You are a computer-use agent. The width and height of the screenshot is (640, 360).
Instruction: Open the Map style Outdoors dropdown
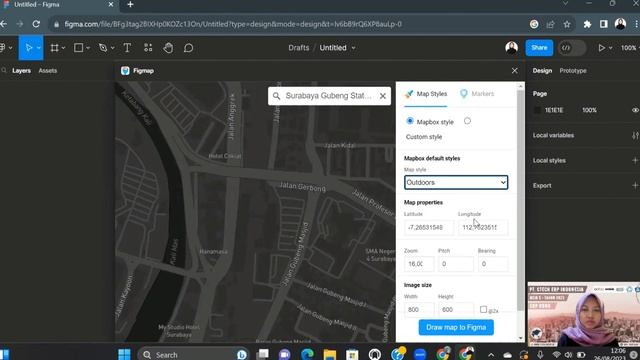coord(456,182)
